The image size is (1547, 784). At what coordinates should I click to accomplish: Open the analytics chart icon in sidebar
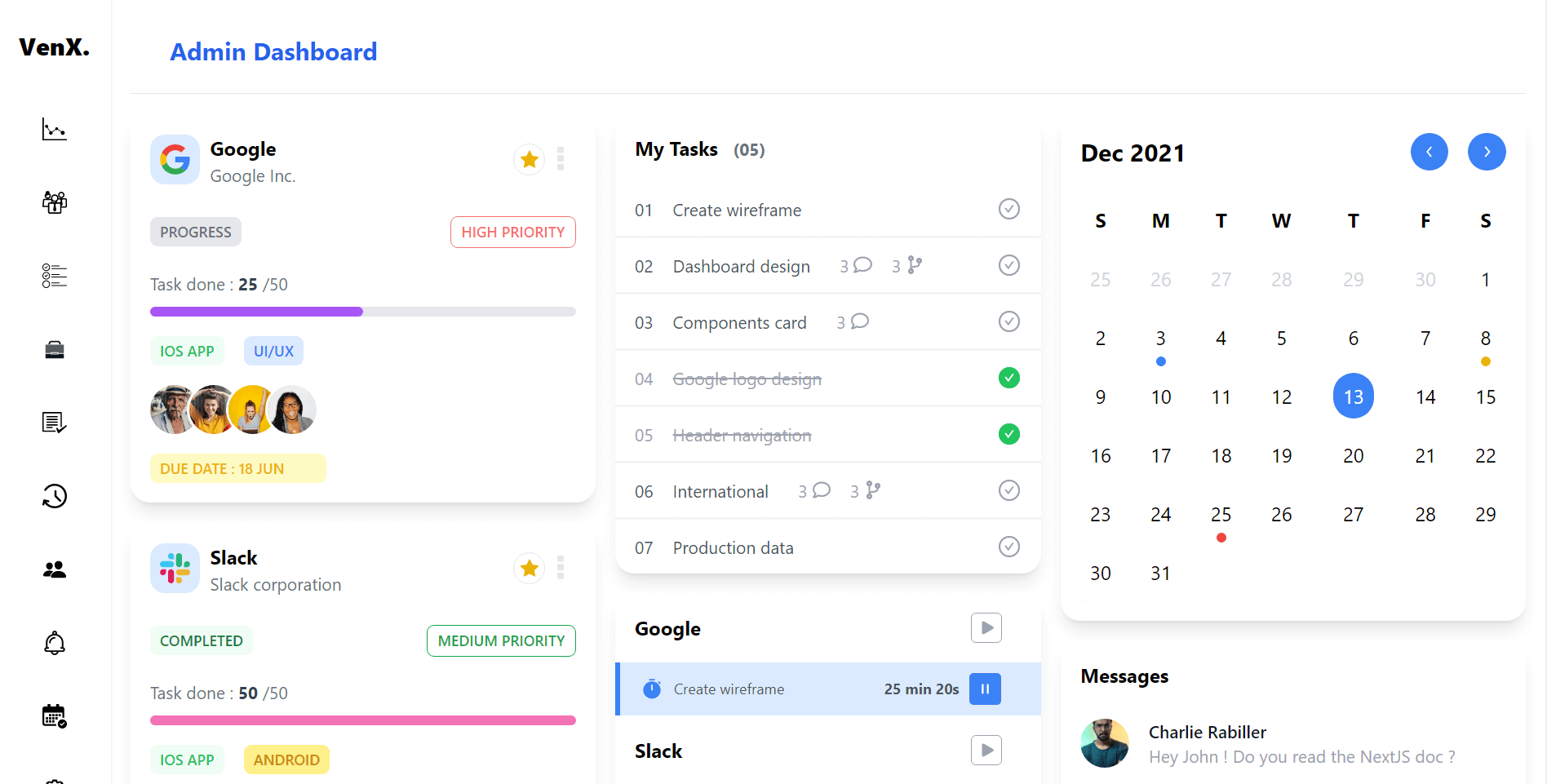[x=55, y=129]
